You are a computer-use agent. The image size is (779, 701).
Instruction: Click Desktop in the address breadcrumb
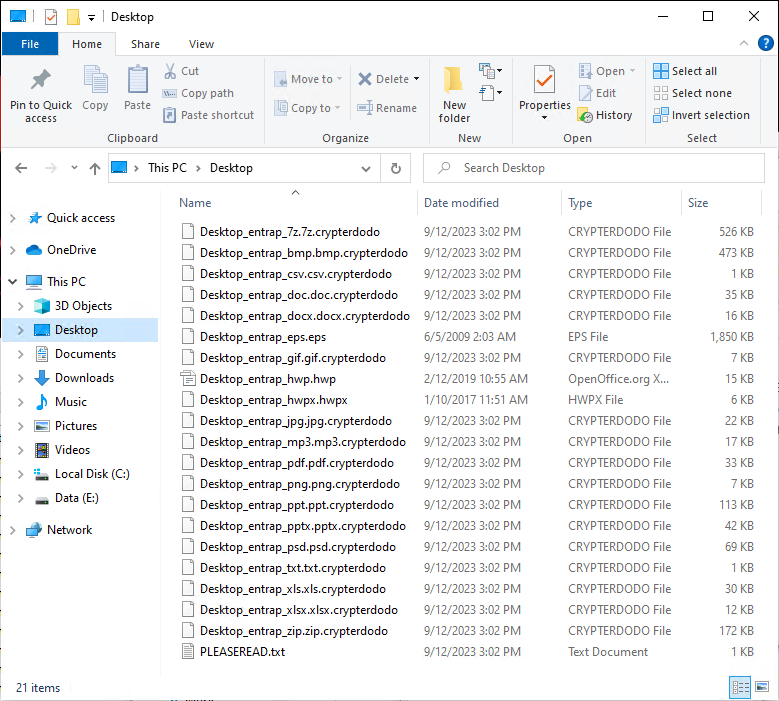pyautogui.click(x=232, y=168)
